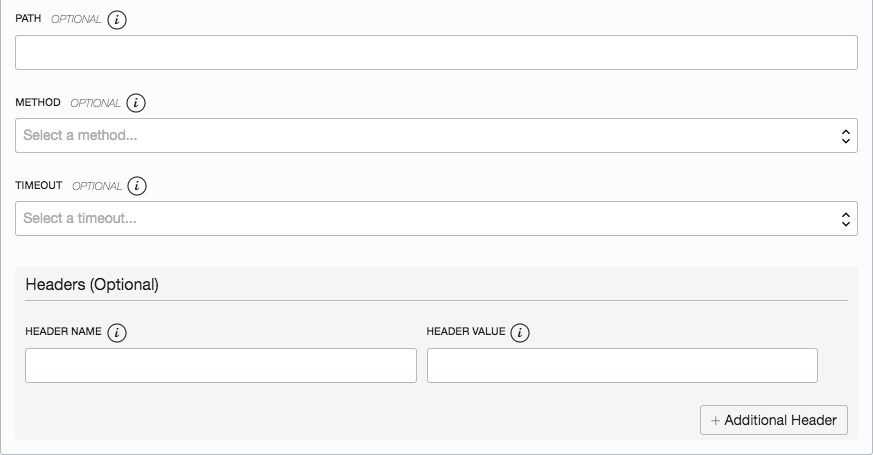873x455 pixels.
Task: Click the HEADER VALUE label text
Action: [x=466, y=332]
